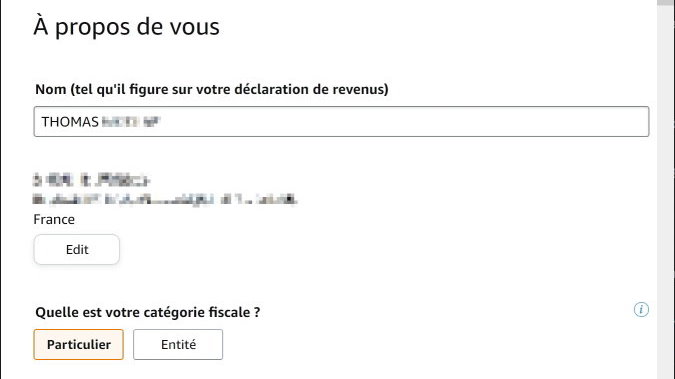Click the Quelle est votre catégorie fiscale label
The image size is (675, 379).
click(x=148, y=312)
